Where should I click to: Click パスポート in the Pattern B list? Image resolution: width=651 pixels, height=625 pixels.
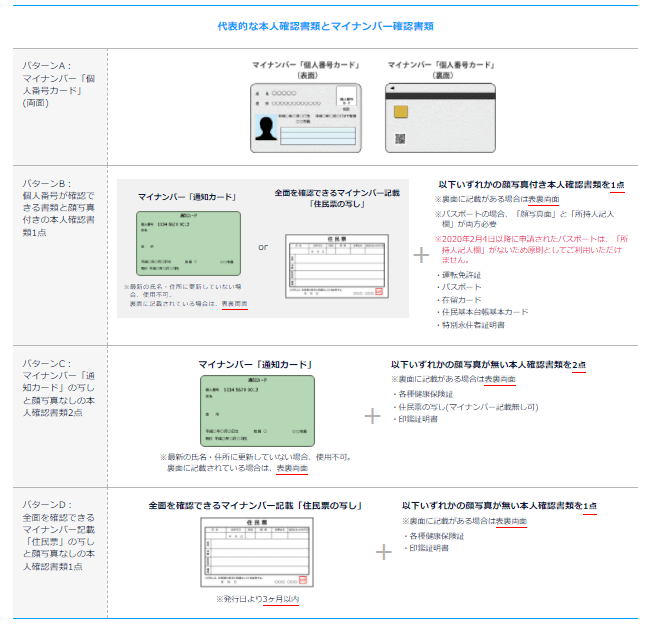click(459, 287)
